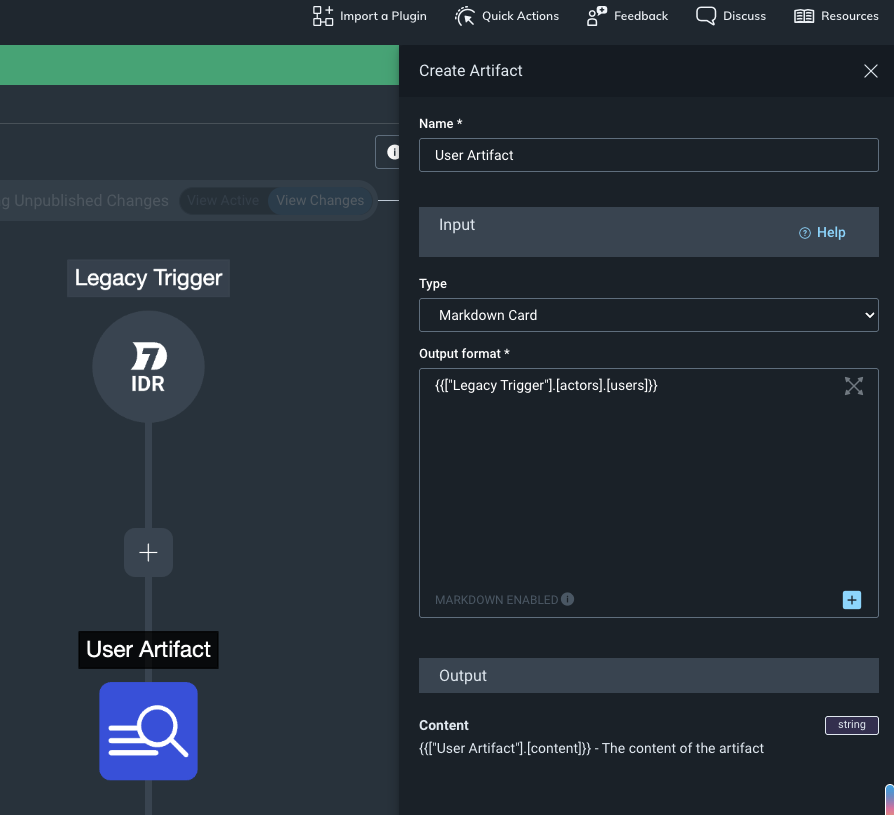Select the User Artifact step icon

click(148, 731)
